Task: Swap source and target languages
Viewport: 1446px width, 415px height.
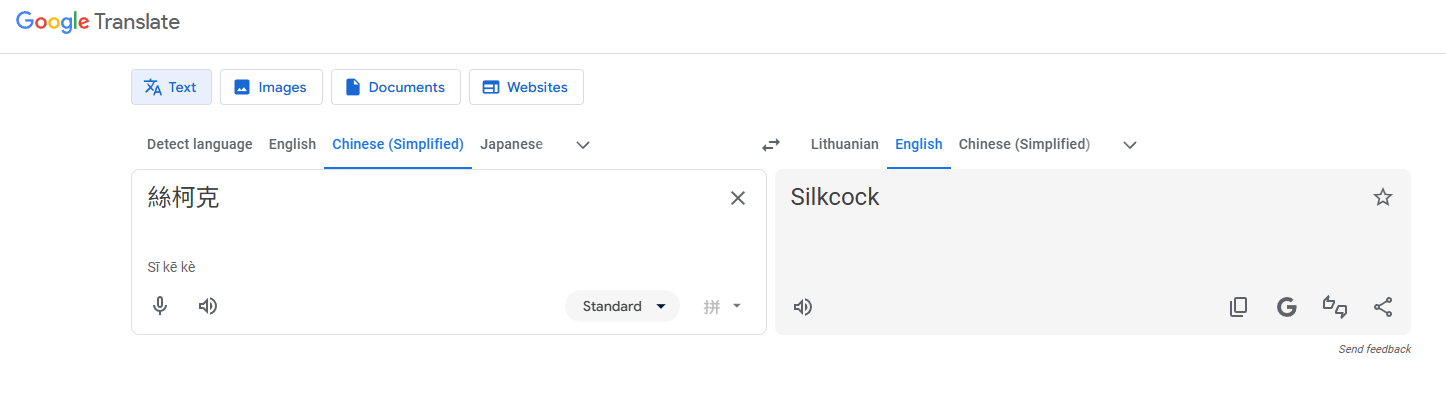Action: tap(770, 144)
